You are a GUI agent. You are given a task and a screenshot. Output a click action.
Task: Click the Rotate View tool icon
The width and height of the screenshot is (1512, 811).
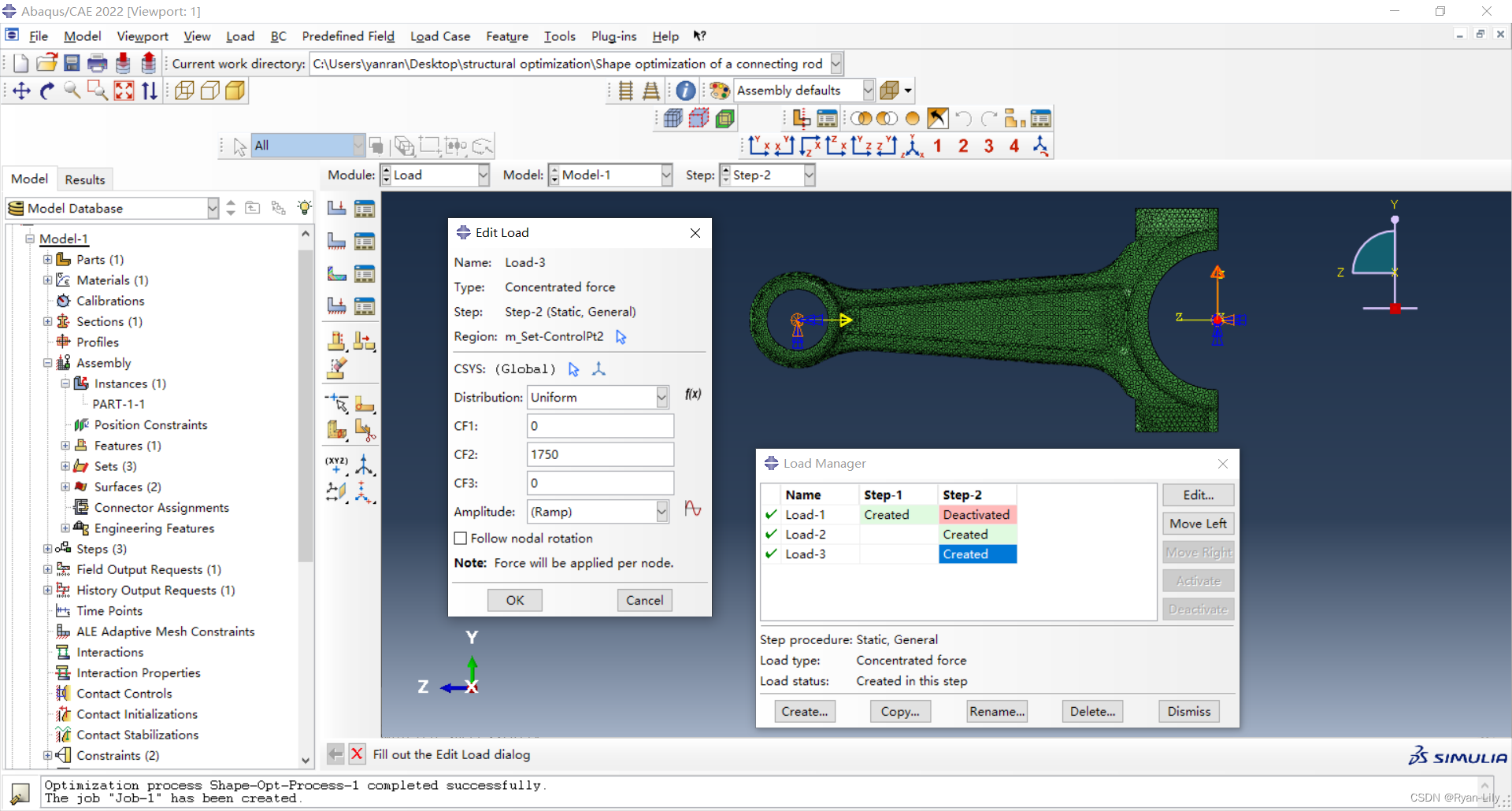(47, 91)
